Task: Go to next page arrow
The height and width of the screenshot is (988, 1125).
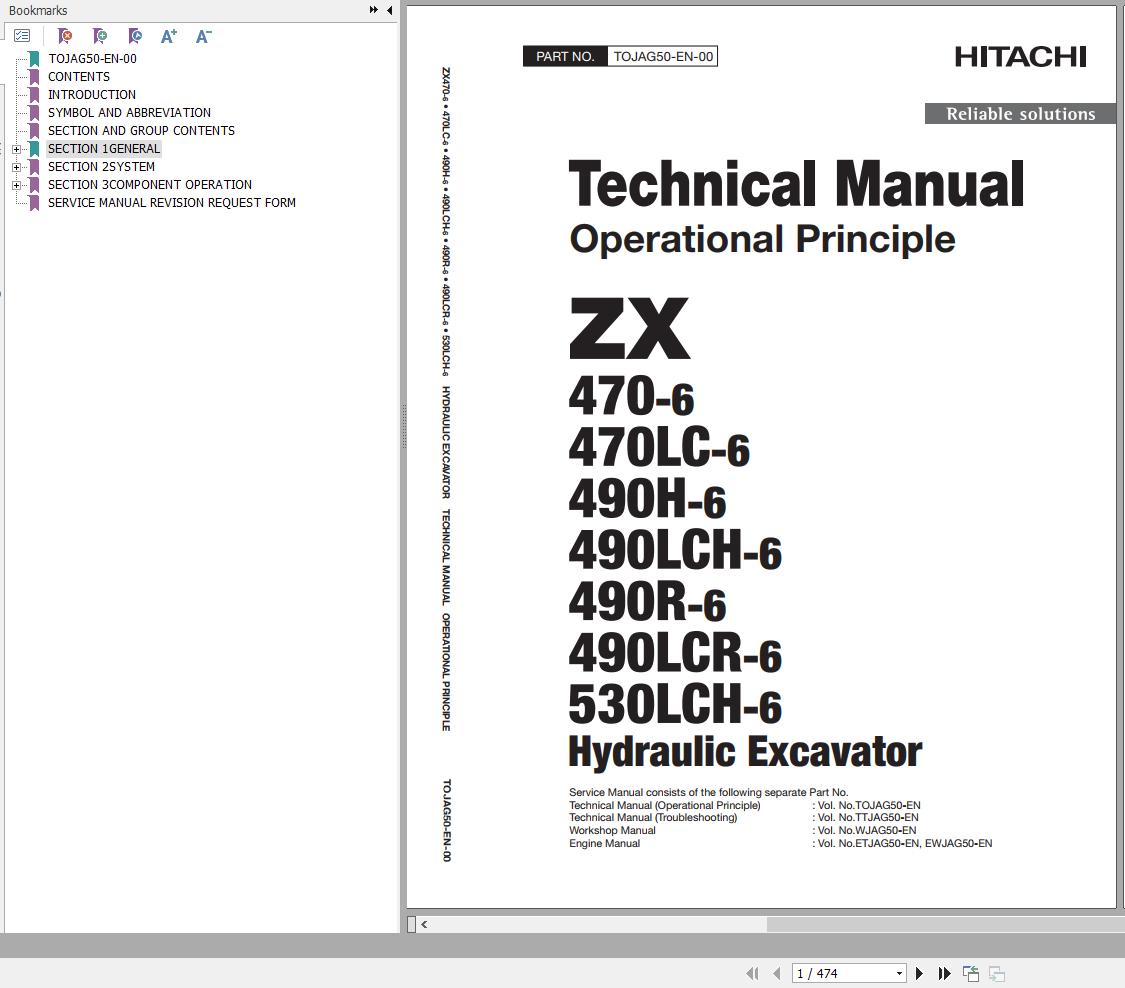Action: (919, 974)
